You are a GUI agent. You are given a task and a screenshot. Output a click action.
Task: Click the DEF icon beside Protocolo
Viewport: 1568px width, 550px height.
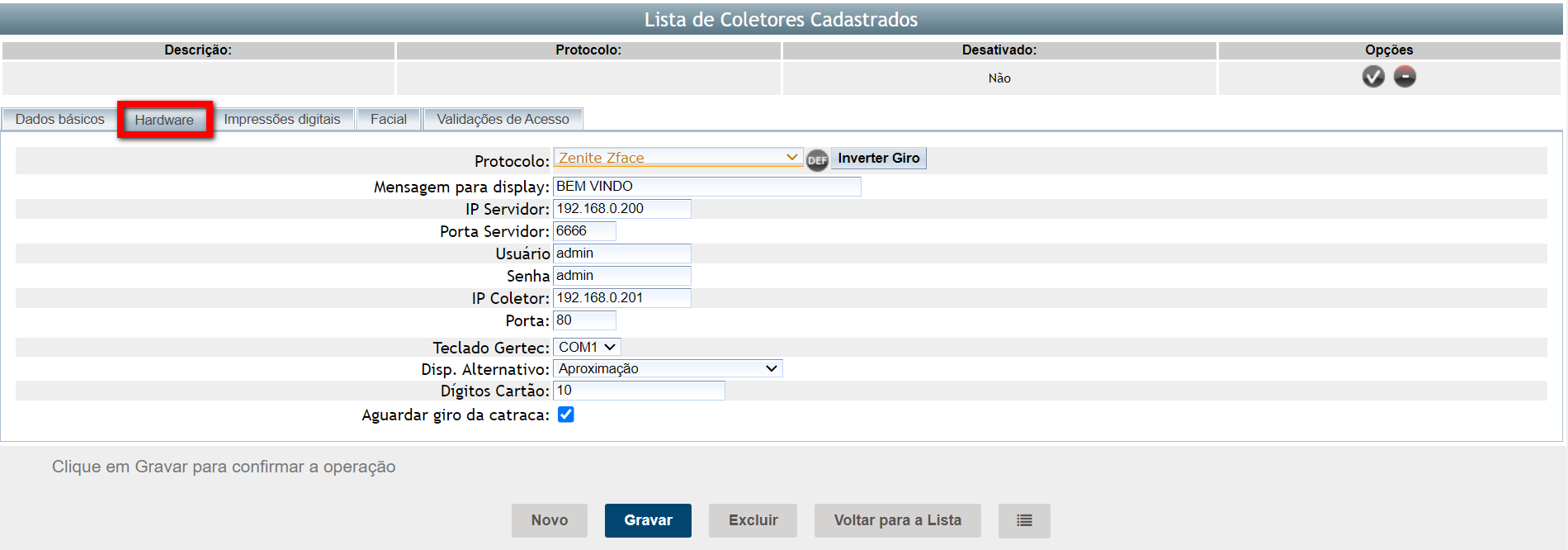(x=817, y=160)
